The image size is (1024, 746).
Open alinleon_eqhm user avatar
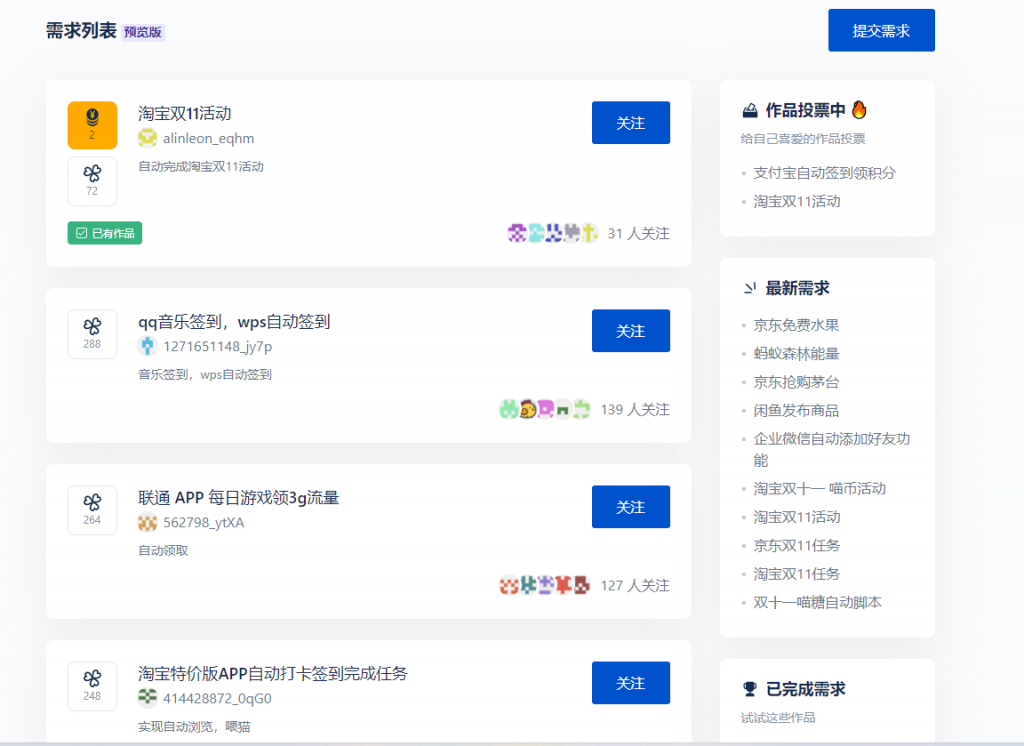(x=148, y=138)
